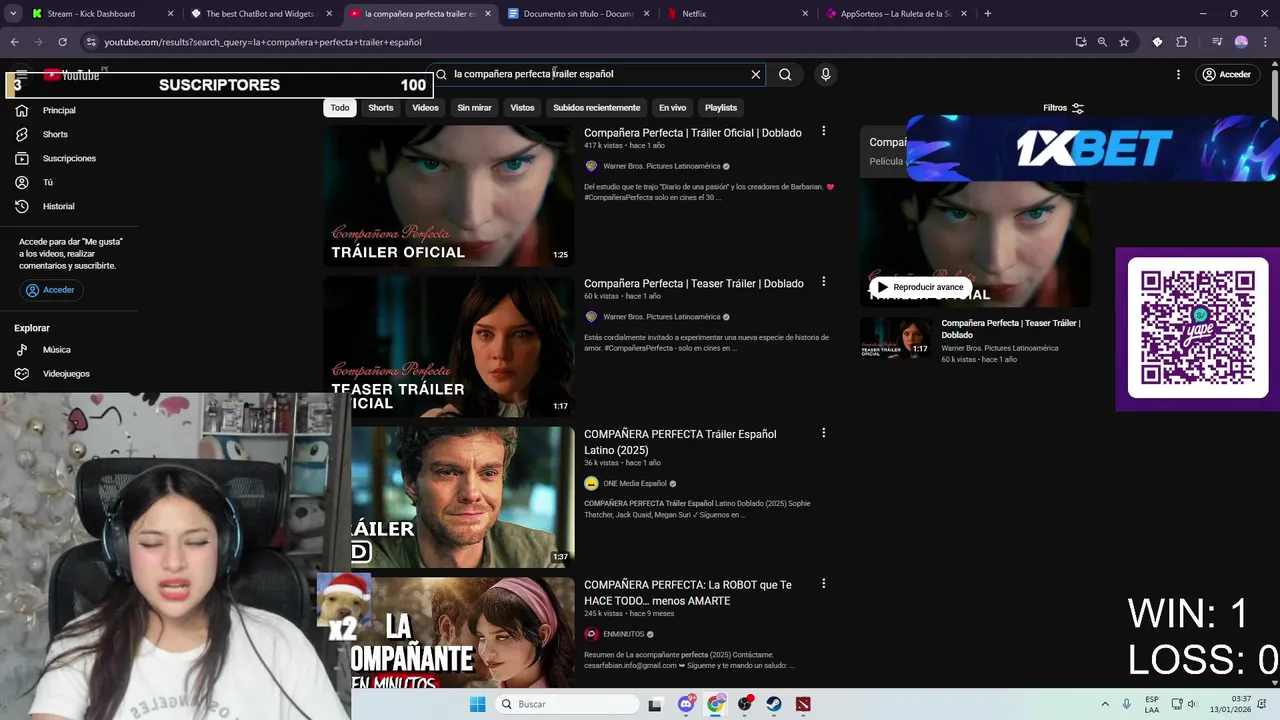Open thumbnail of Teaser Tráiler video
This screenshot has width=1280, height=720.
449,346
